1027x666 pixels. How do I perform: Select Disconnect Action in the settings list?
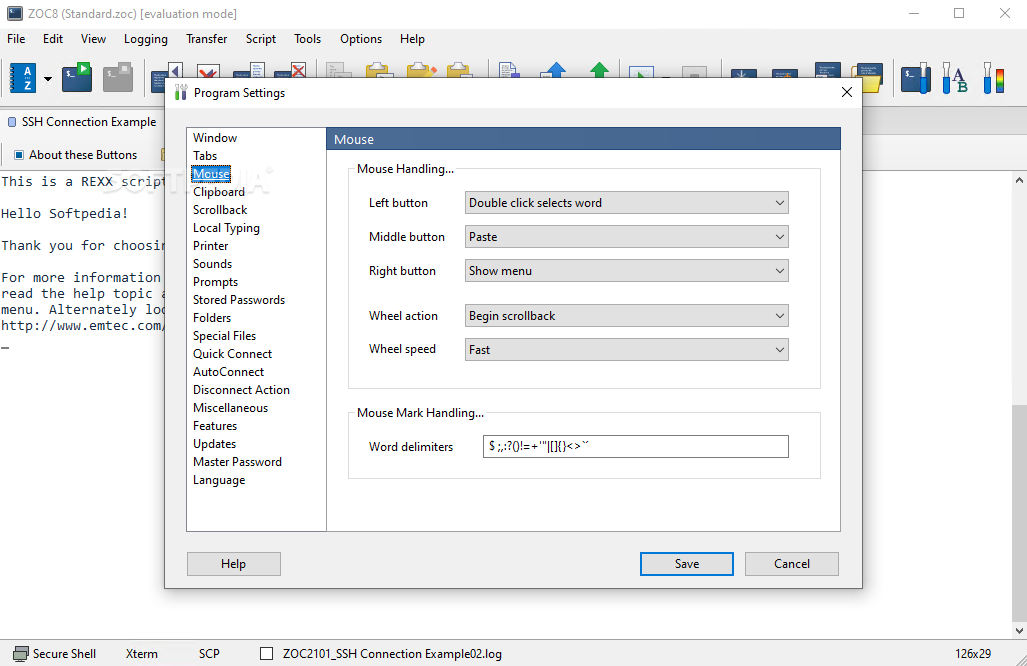tap(241, 390)
